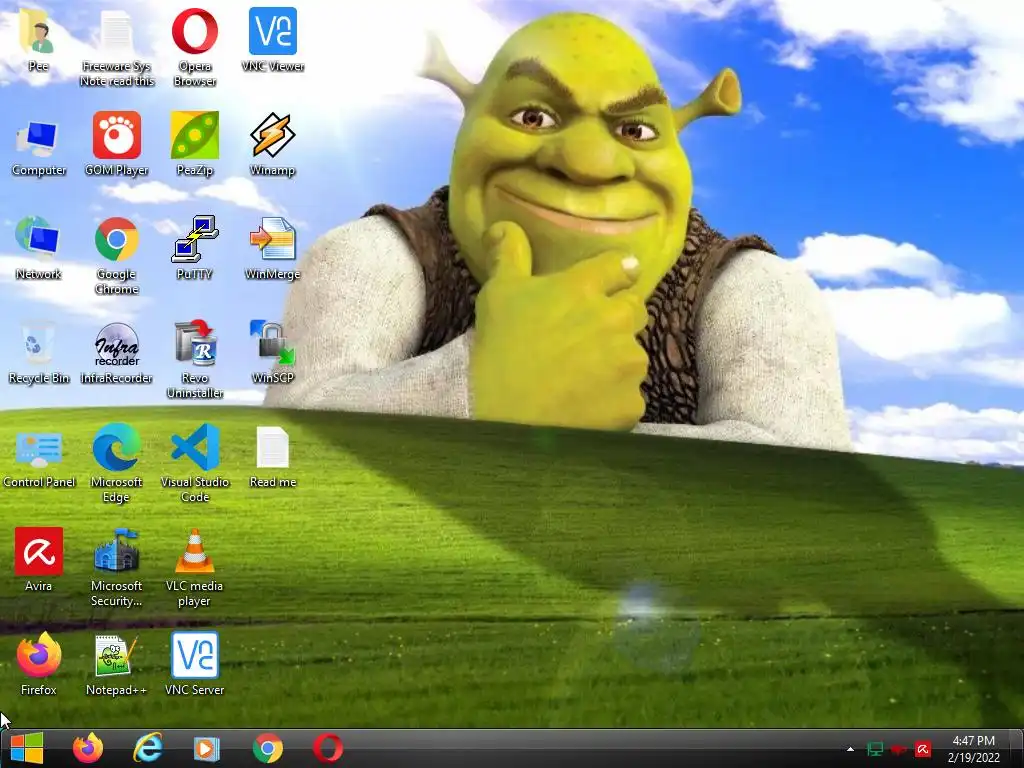This screenshot has width=1024, height=768.
Task: Launch Internet Explorer from taskbar
Action: pyautogui.click(x=148, y=748)
